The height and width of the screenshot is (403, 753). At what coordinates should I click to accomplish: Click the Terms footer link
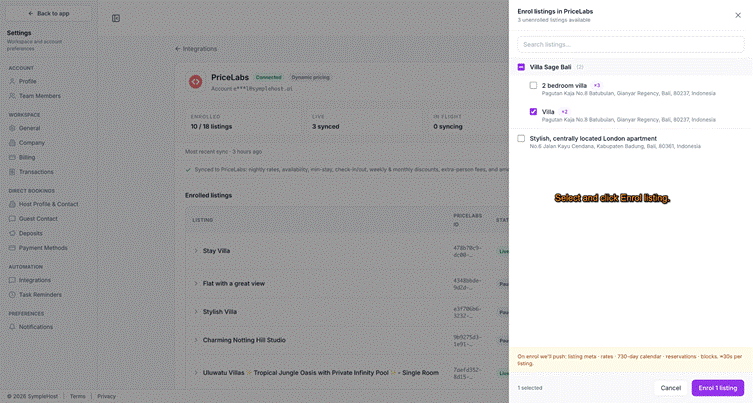[77, 396]
